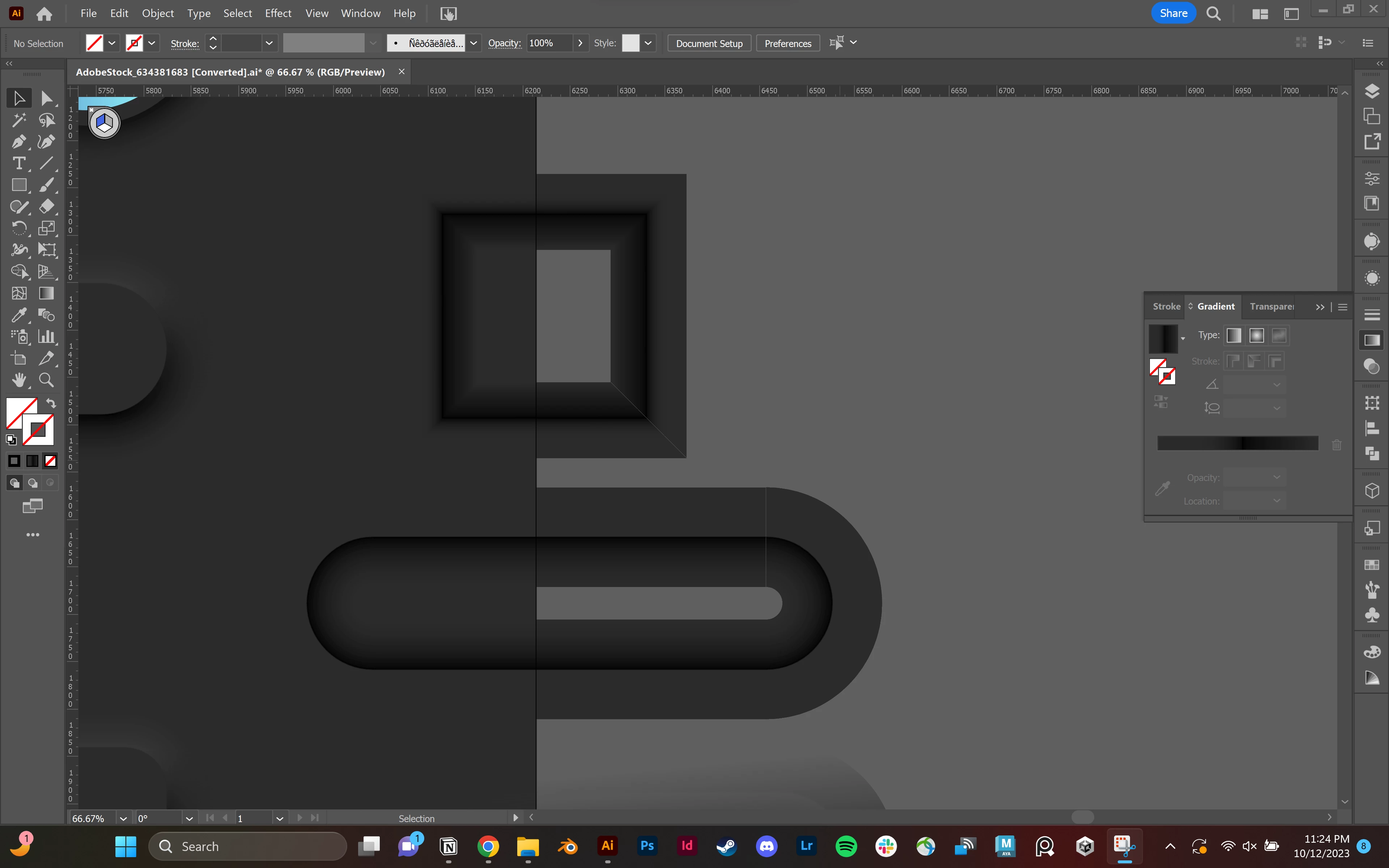
Task: Select the Type tool
Action: coord(18,163)
